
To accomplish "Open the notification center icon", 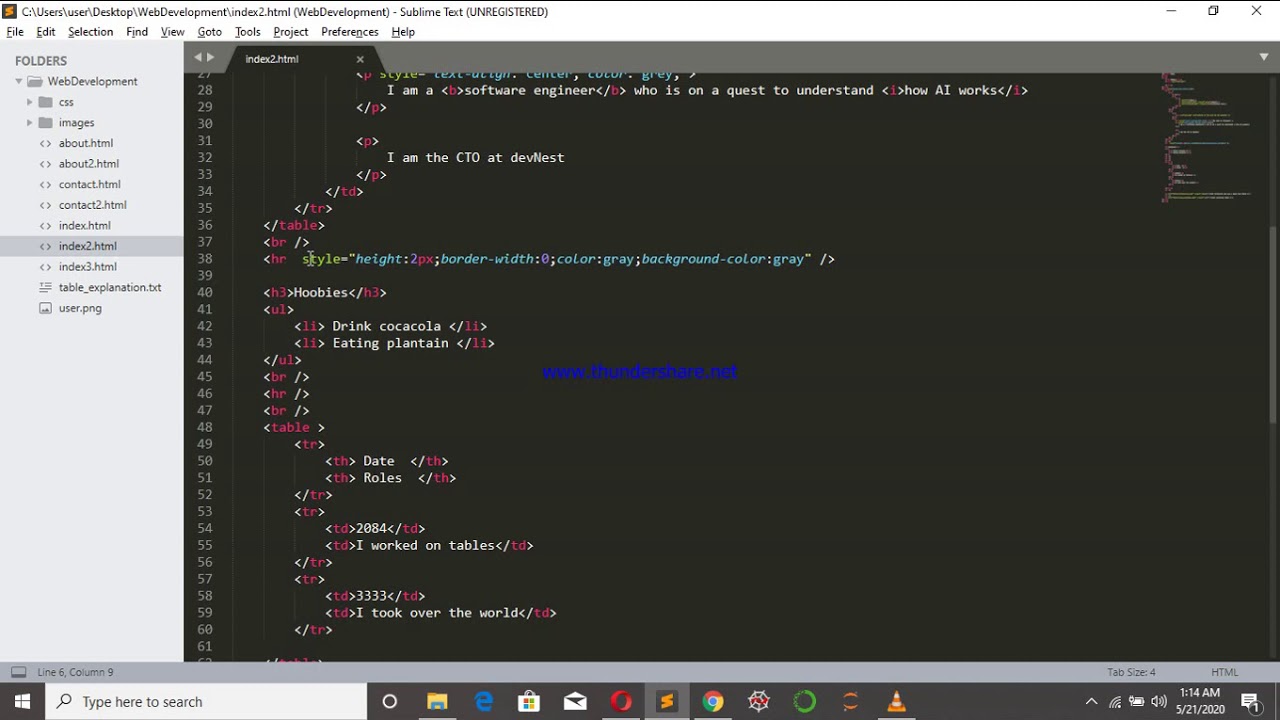I will [1250, 702].
